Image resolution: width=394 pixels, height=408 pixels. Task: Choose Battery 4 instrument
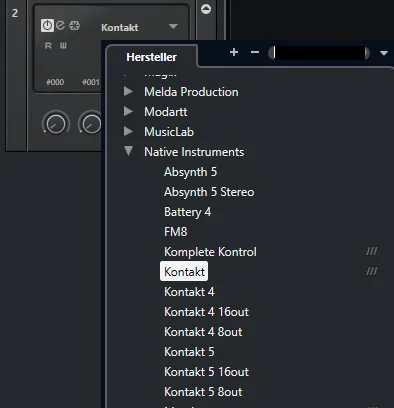[x=187, y=212]
